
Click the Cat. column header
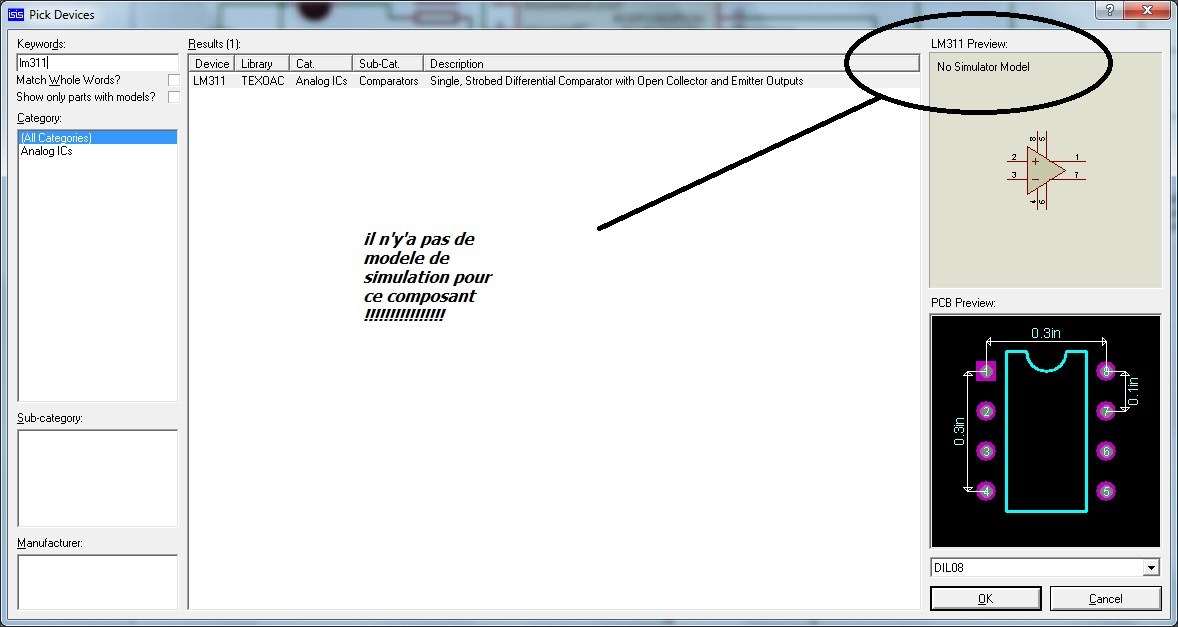pyautogui.click(x=321, y=64)
